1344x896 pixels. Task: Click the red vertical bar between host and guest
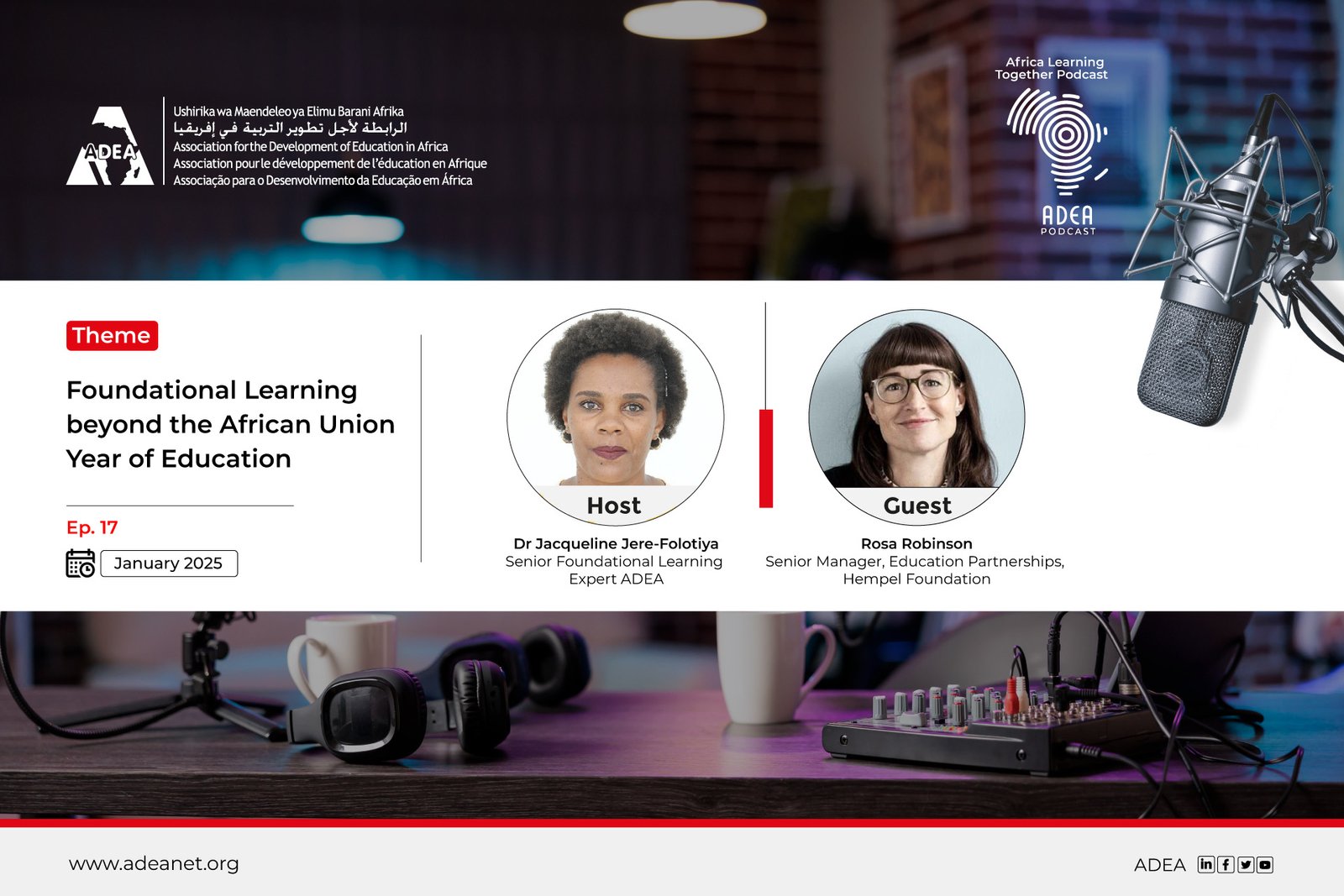pos(766,458)
